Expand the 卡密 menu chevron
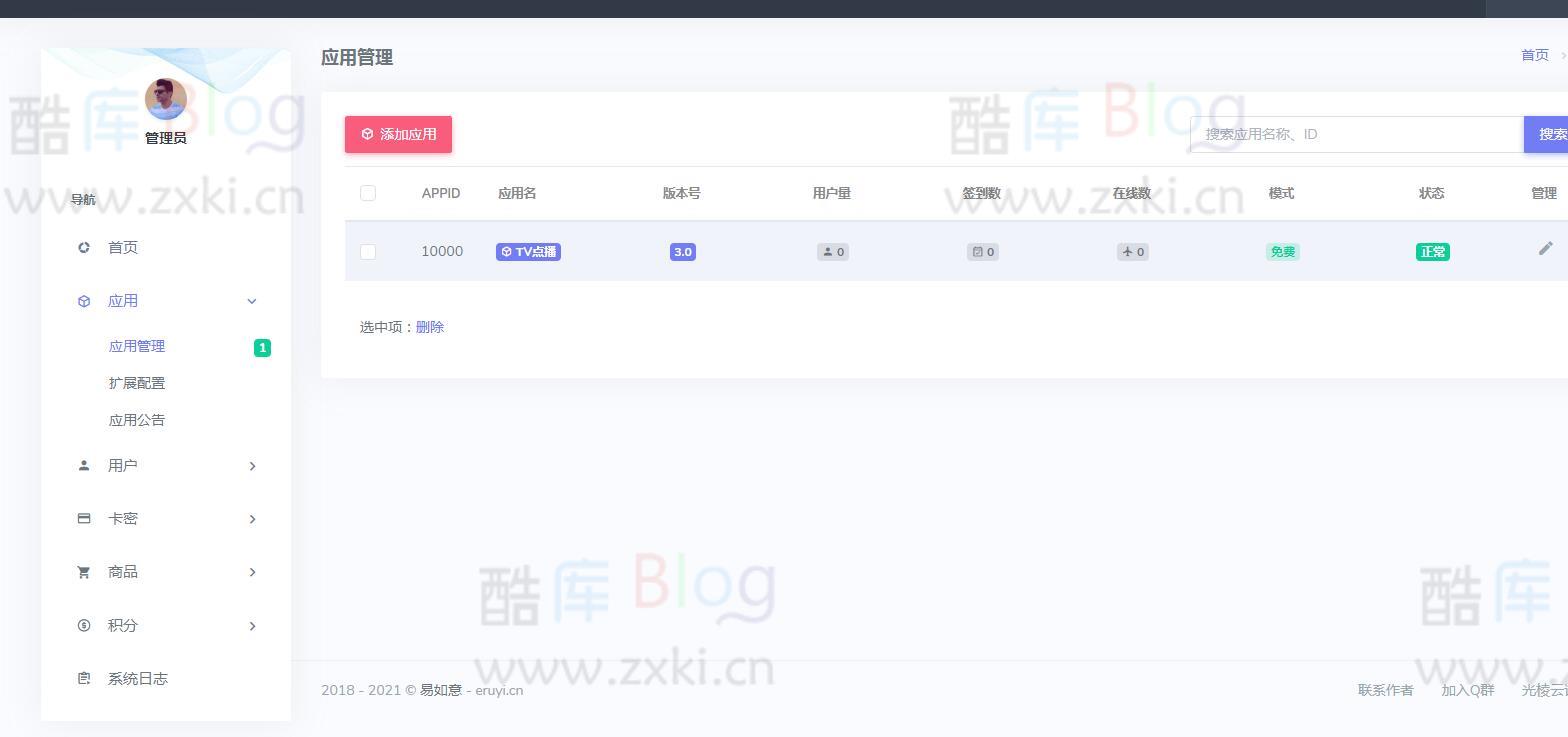 pos(252,519)
